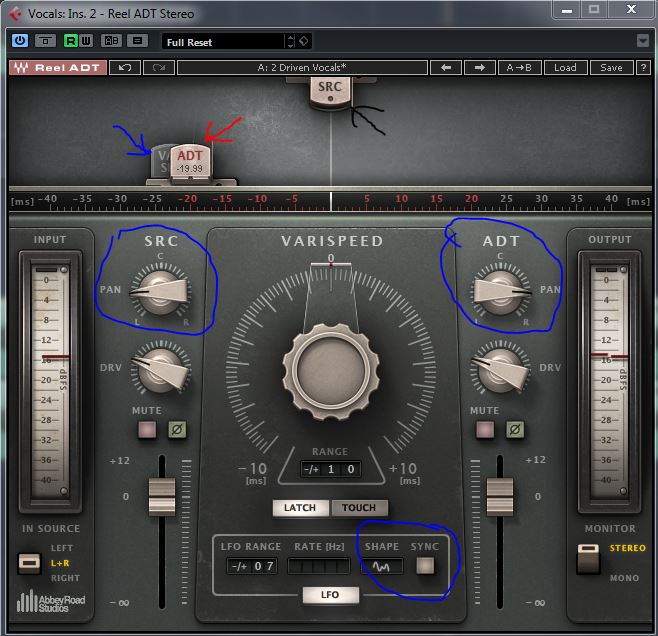The image size is (658, 636).
Task: Open the preset management menu icon
Action: click(137, 41)
